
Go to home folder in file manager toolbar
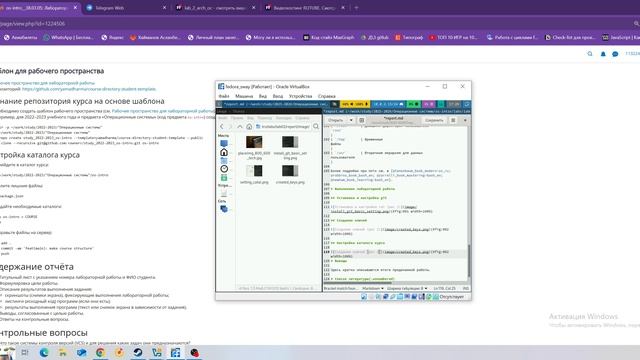pos(249,127)
